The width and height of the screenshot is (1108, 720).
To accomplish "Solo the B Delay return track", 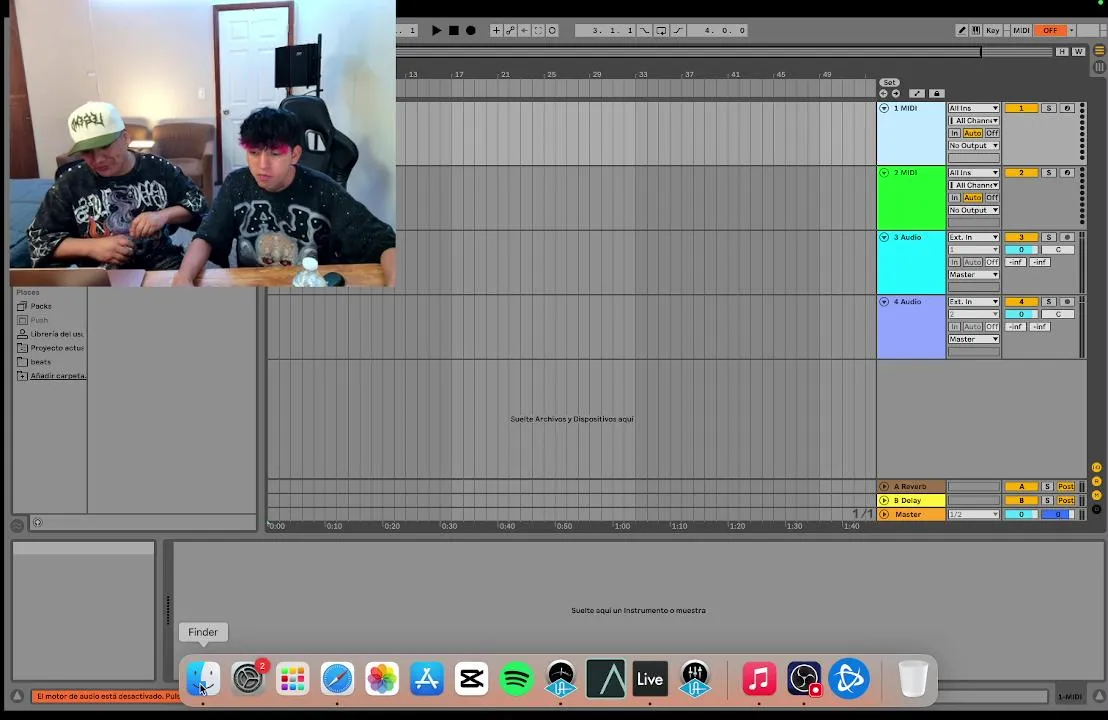I will (1048, 500).
